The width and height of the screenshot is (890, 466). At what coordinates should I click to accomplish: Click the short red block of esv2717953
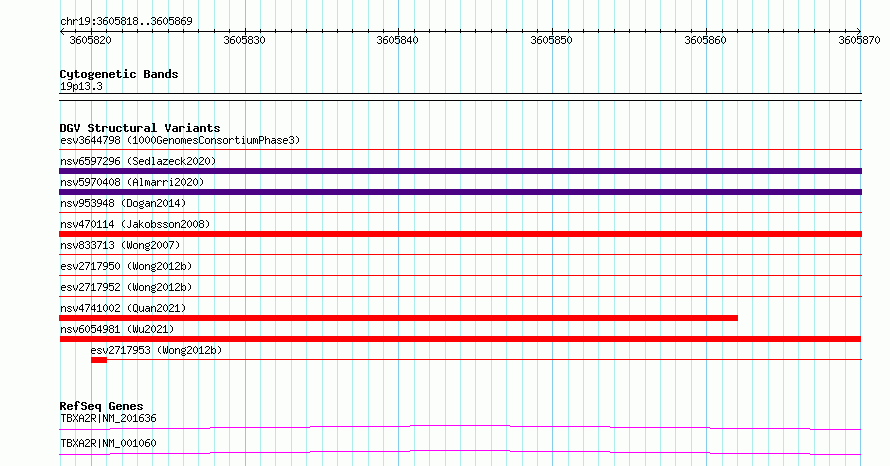[x=99, y=360]
